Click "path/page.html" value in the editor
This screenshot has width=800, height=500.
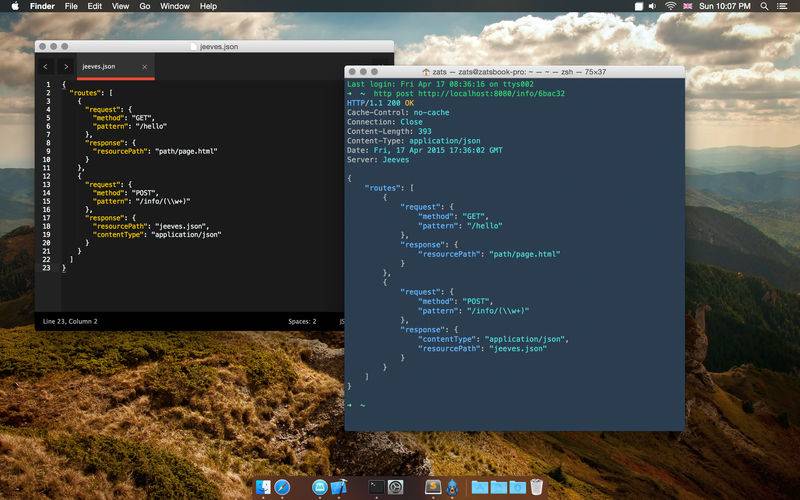point(186,151)
